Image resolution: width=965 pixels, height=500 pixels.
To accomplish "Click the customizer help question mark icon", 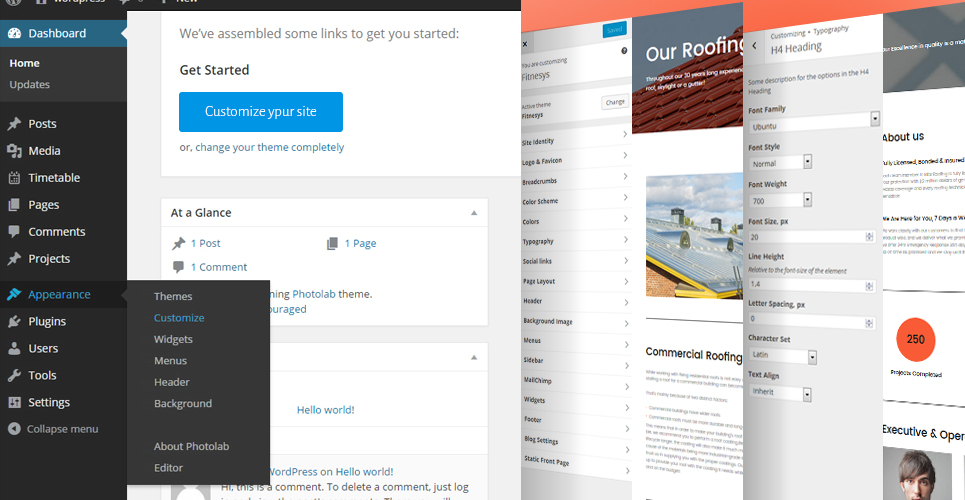I will click(x=624, y=50).
